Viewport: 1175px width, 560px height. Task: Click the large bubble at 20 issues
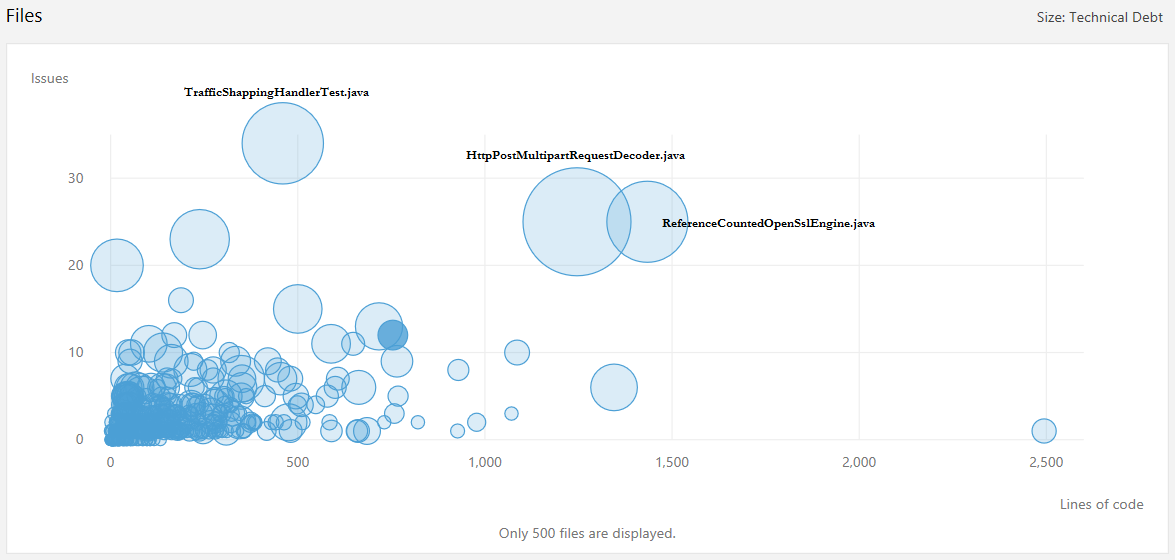click(x=117, y=265)
